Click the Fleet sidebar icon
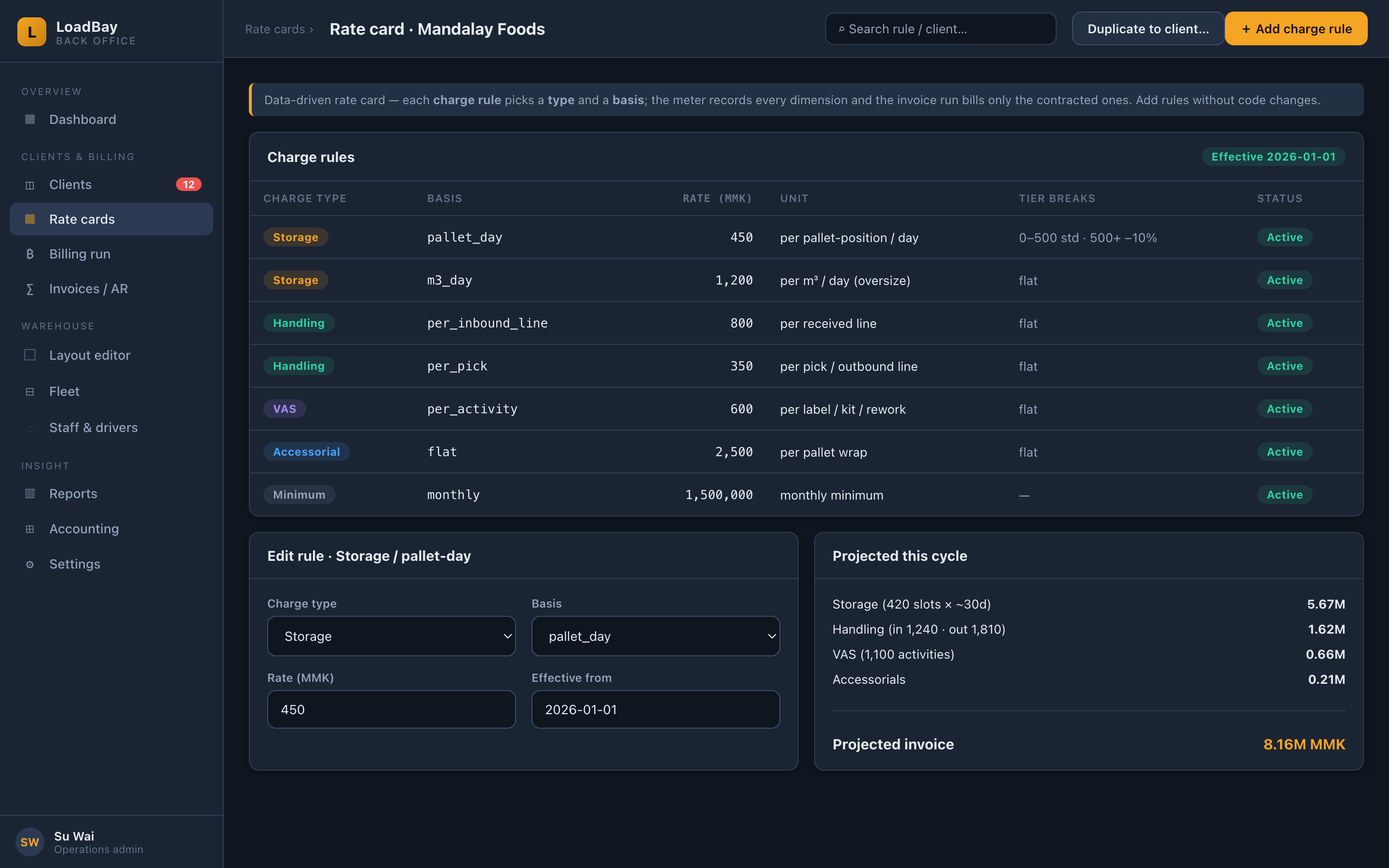Image resolution: width=1389 pixels, height=868 pixels. click(x=30, y=392)
